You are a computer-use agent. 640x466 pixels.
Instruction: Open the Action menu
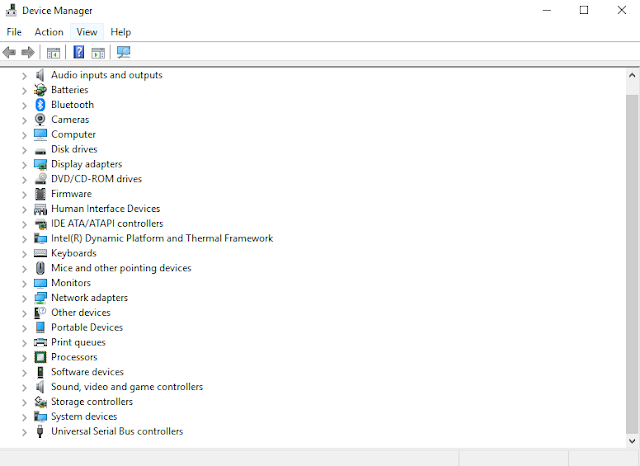pos(49,32)
